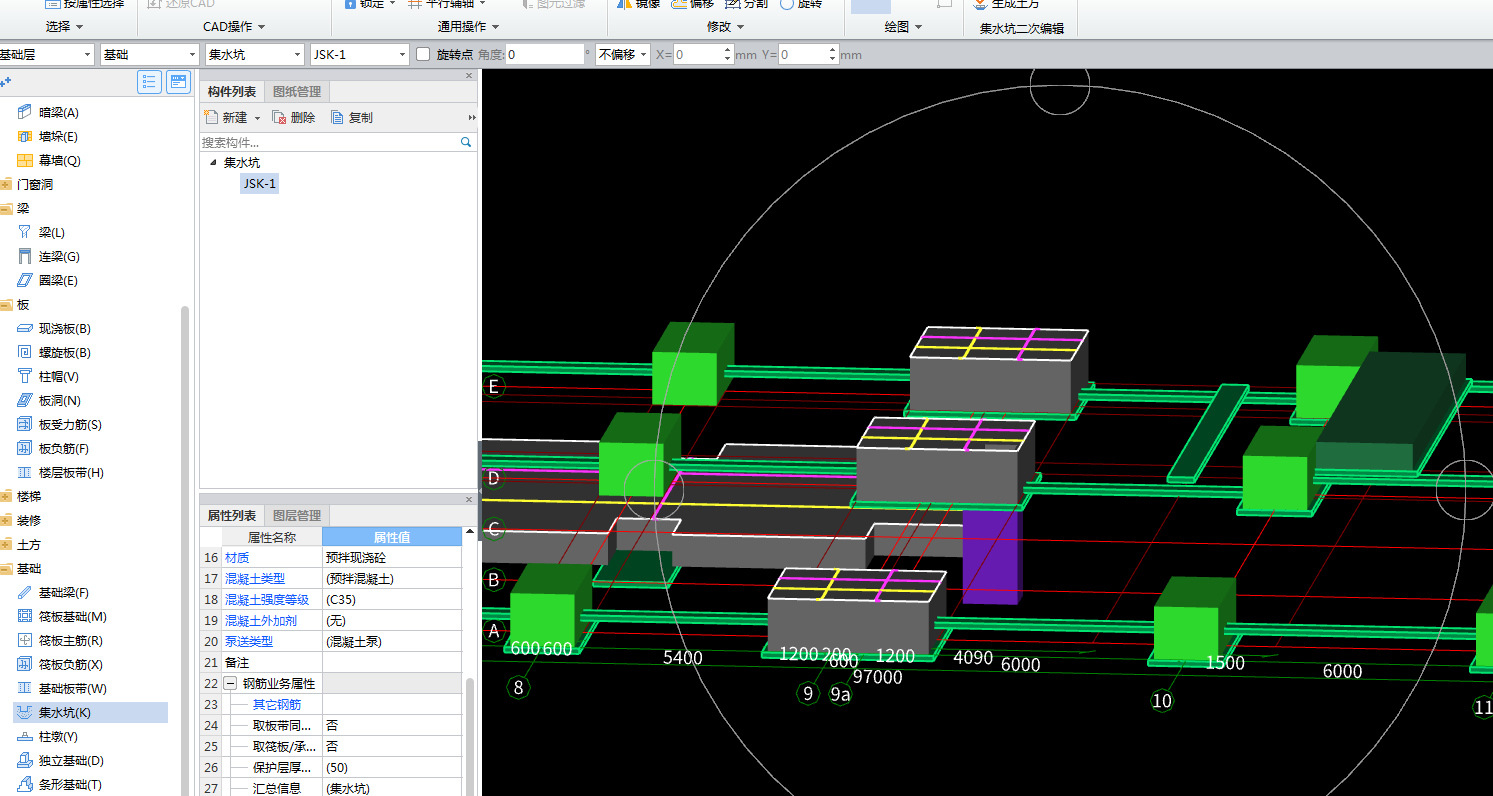1493x796 pixels.
Task: Switch navigation tree to list view icon
Action: tap(150, 82)
